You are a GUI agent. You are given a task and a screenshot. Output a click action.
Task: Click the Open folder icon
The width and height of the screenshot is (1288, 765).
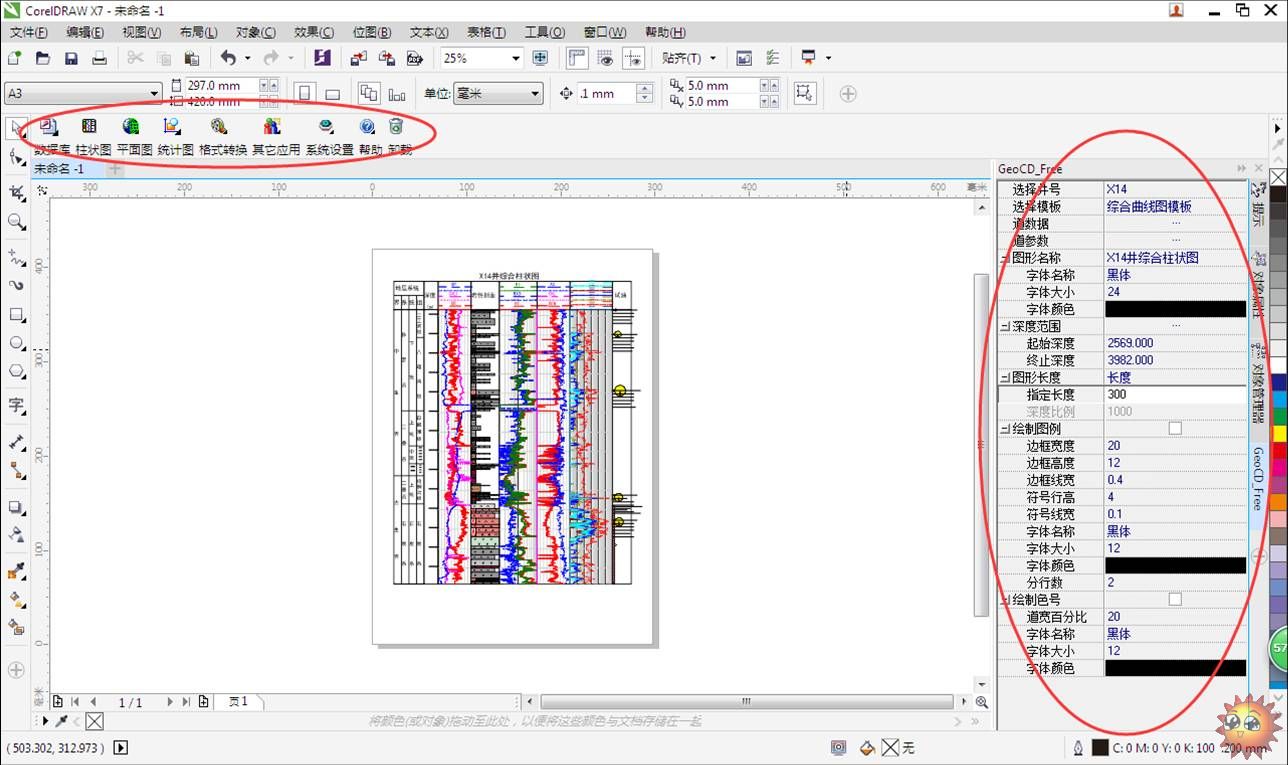pos(43,58)
